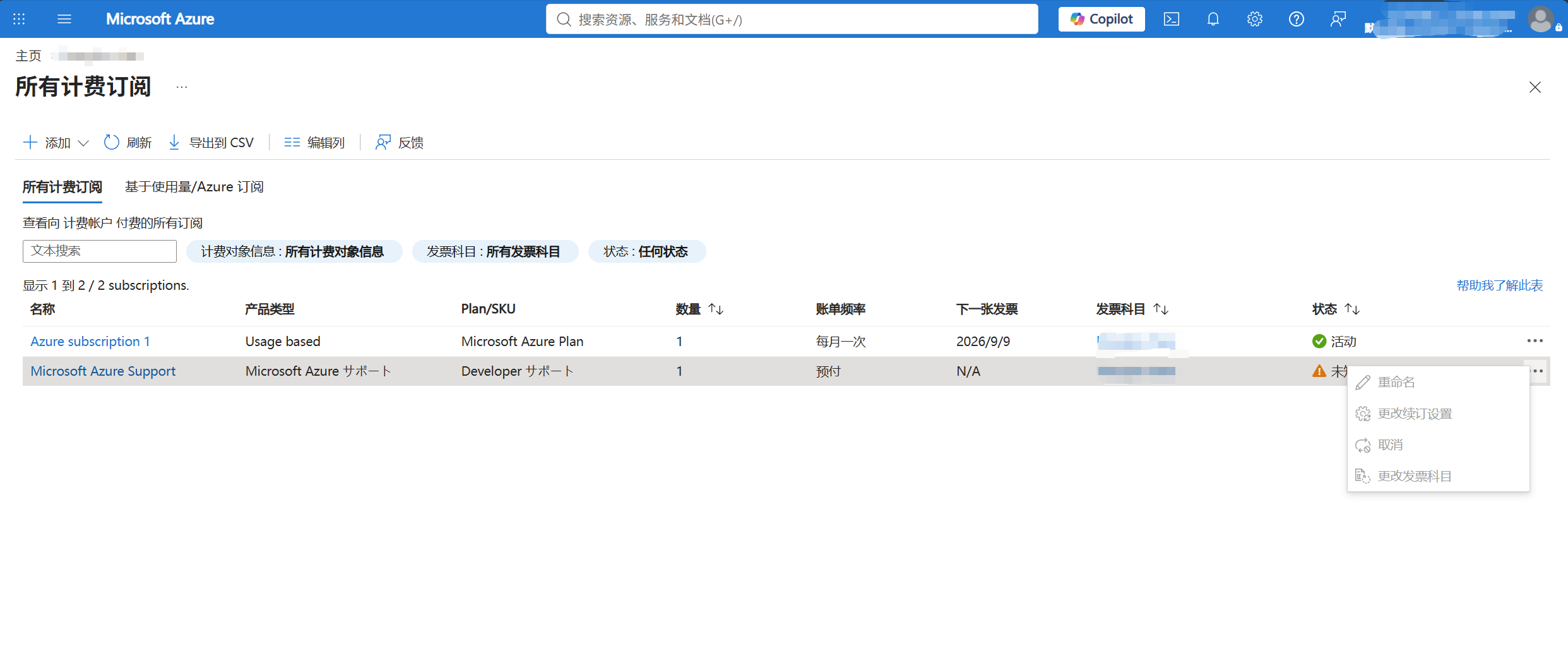Click the 'Microsoft Azure サポート' product type cell

(x=318, y=371)
